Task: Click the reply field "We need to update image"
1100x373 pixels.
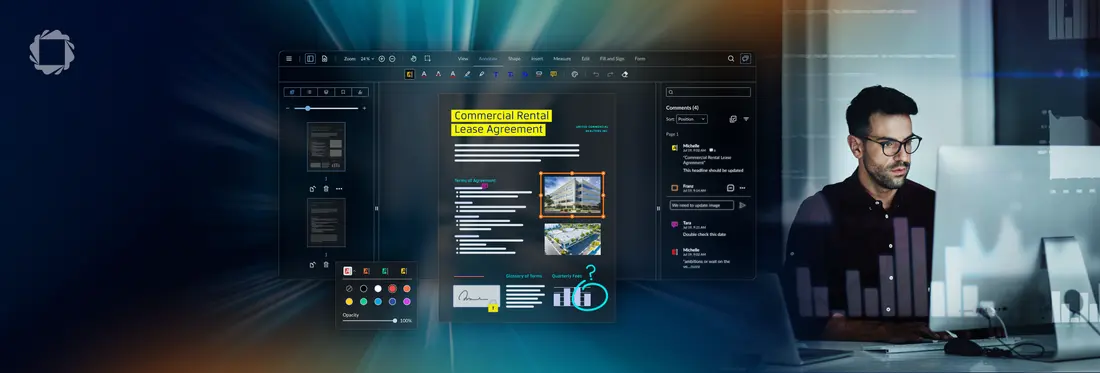Action: pos(702,205)
